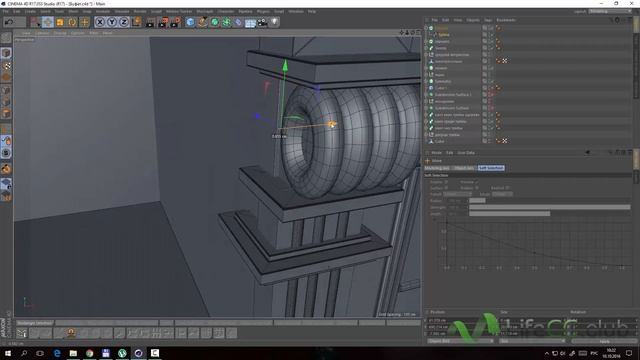Toggle the Z axis lock

pos(124,22)
